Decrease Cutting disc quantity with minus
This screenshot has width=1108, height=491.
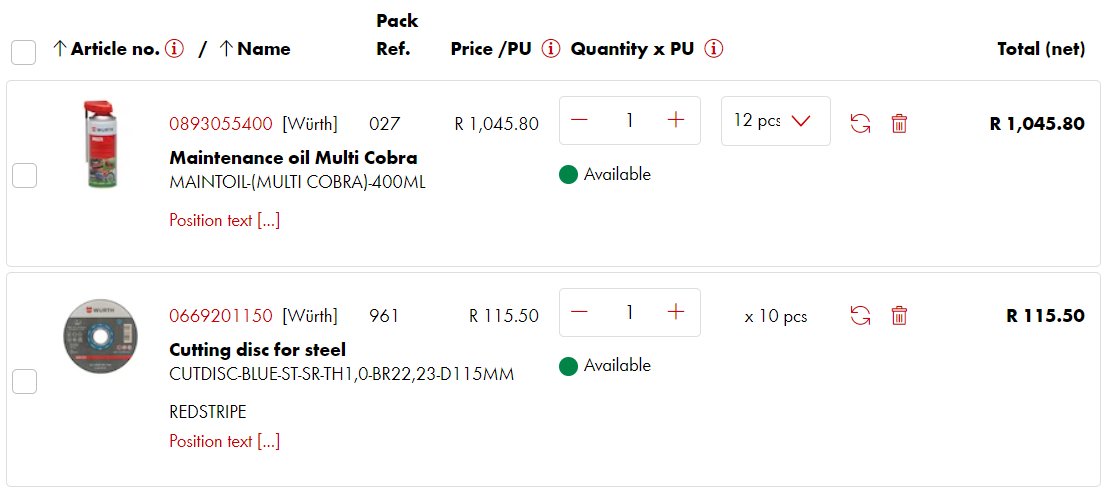579,312
